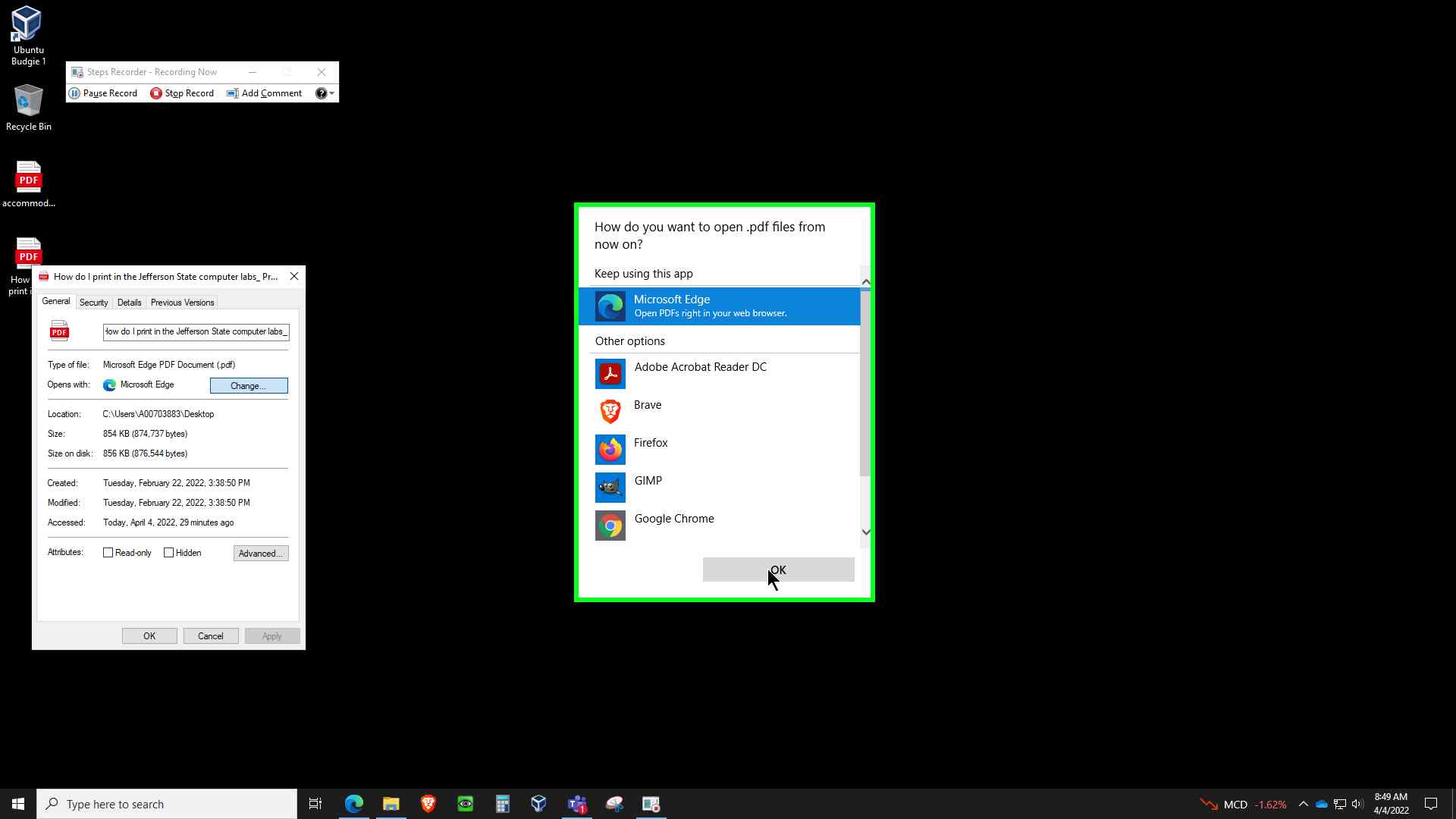Choose Brave as PDF opener
Screen dimensions: 1456x819
pyautogui.click(x=720, y=411)
